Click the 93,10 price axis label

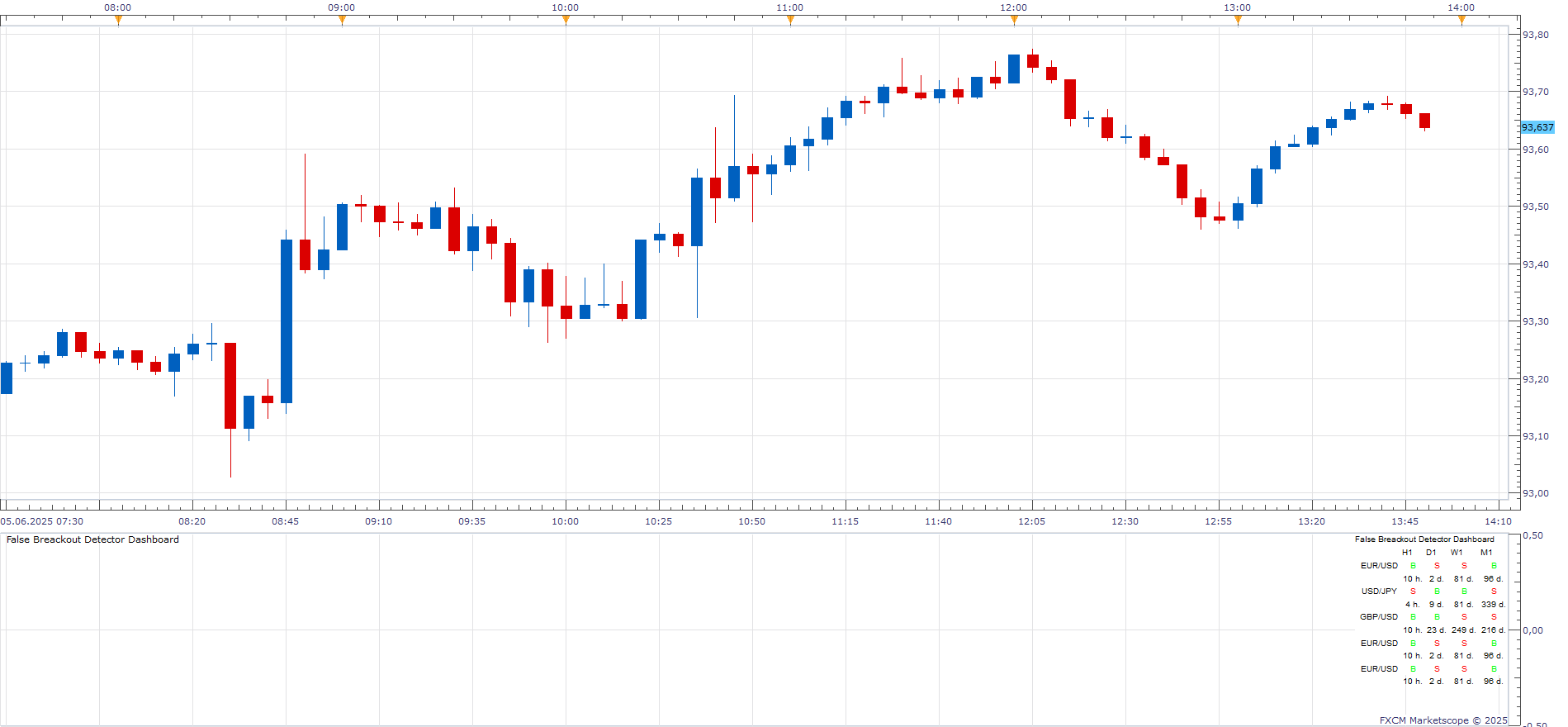[1536, 436]
